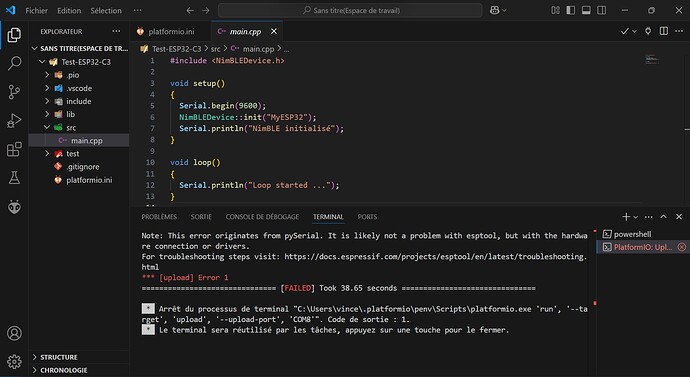Screen dimensions: 690x377
Task: Open the Source Control view
Action: point(14,92)
